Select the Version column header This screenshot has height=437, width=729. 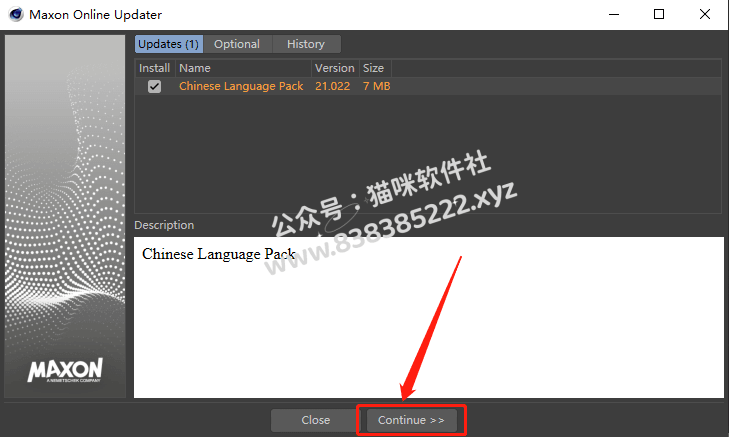click(335, 68)
